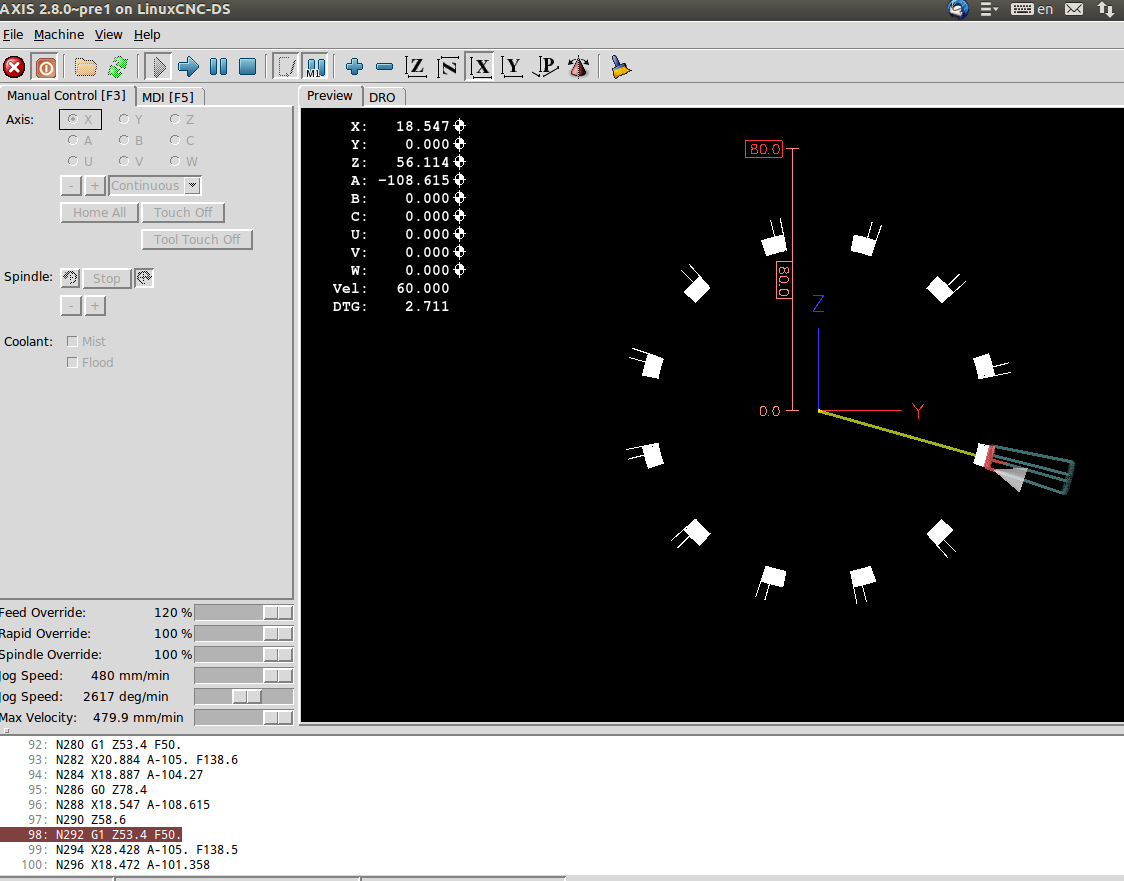This screenshot has width=1124, height=881.
Task: Switch preview to Z view
Action: [416, 67]
